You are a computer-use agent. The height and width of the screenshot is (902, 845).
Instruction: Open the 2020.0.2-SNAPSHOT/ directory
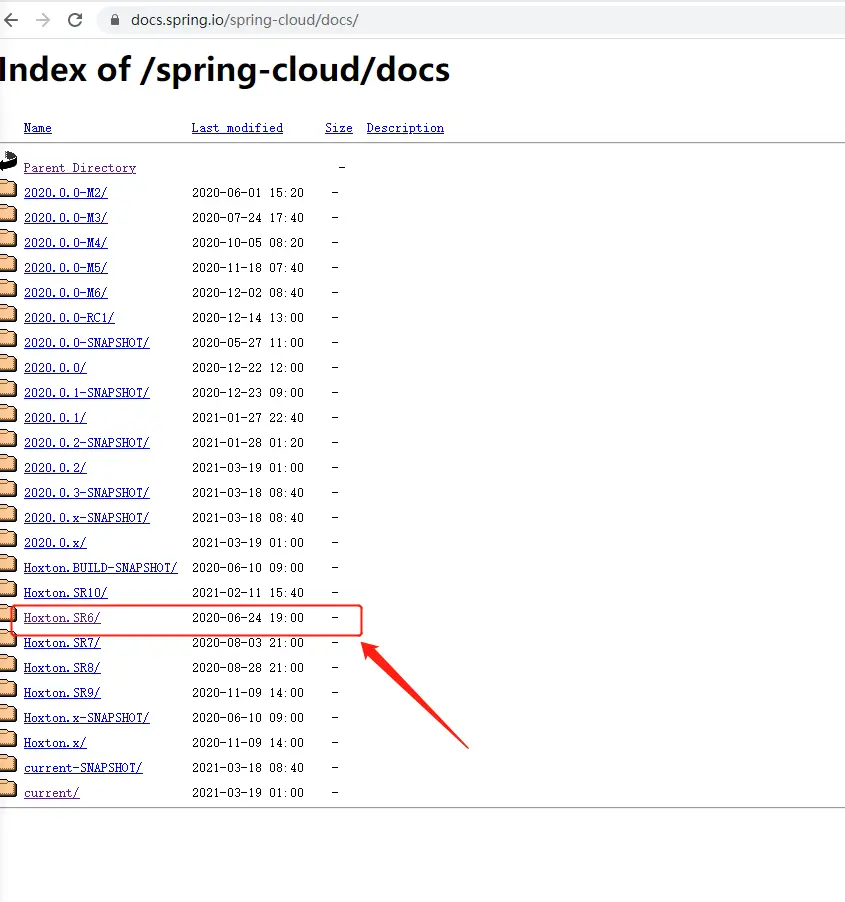(x=87, y=443)
